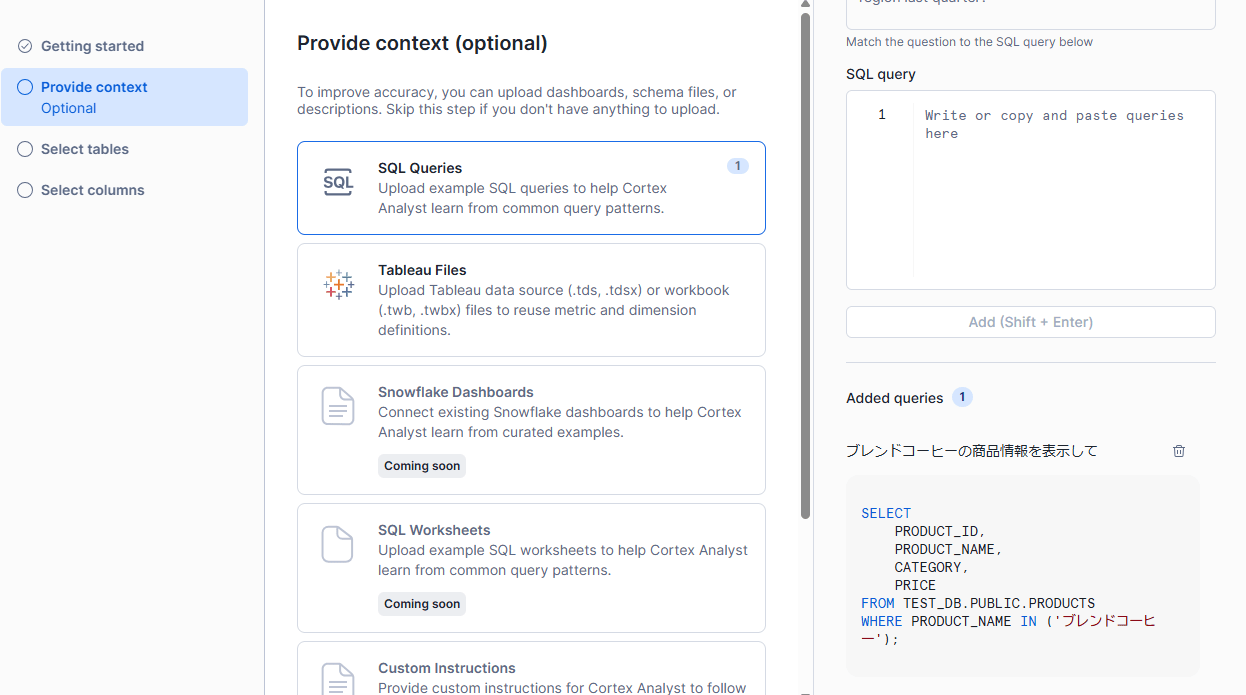
Task: Click the Custom Instructions document icon
Action: click(x=338, y=680)
